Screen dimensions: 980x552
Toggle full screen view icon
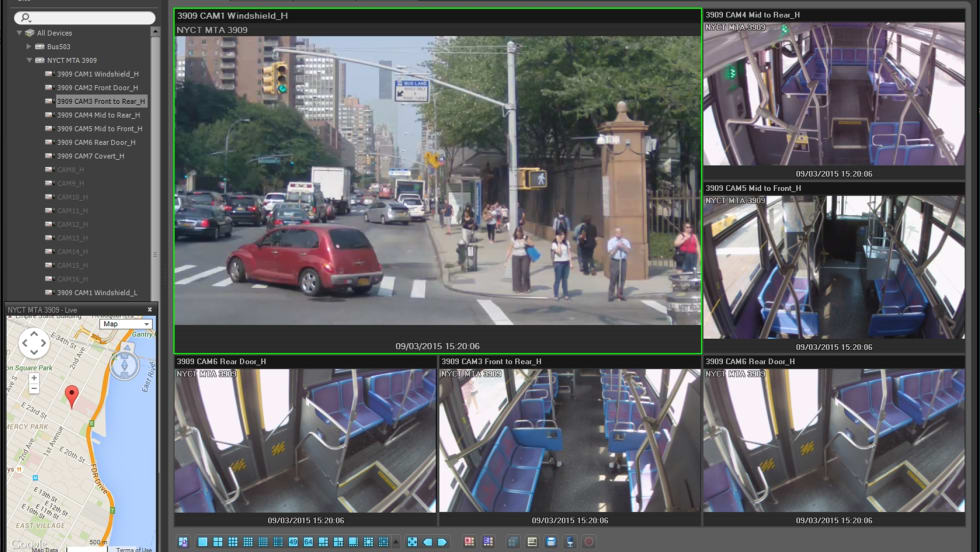point(412,542)
